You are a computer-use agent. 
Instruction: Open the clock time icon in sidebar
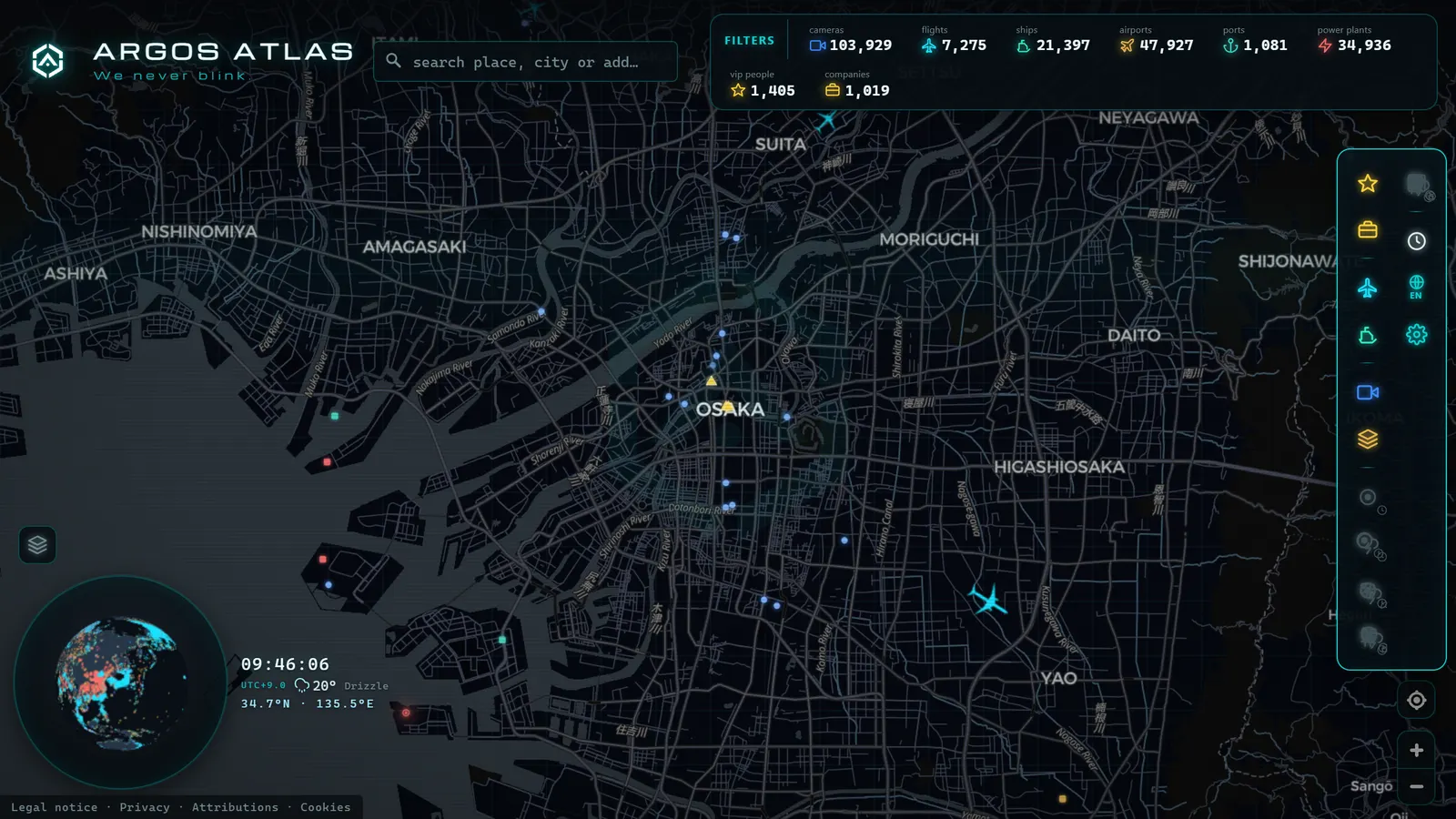(1417, 241)
